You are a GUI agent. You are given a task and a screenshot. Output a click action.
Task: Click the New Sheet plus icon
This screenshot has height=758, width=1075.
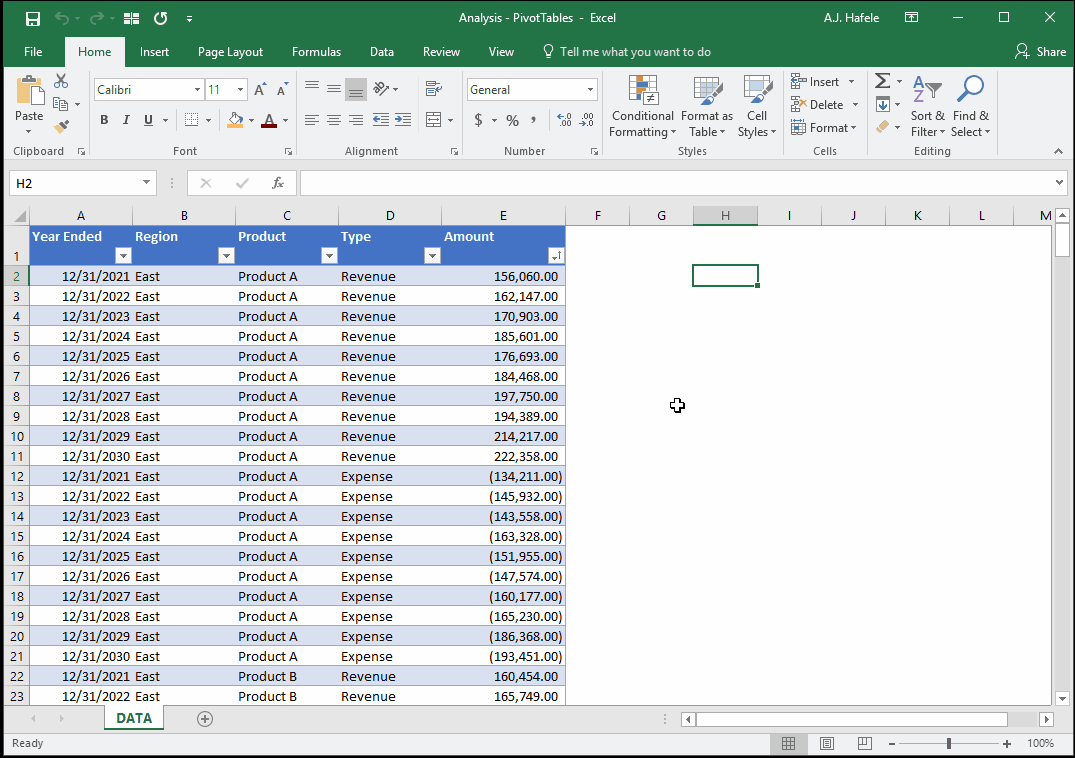[x=204, y=719]
